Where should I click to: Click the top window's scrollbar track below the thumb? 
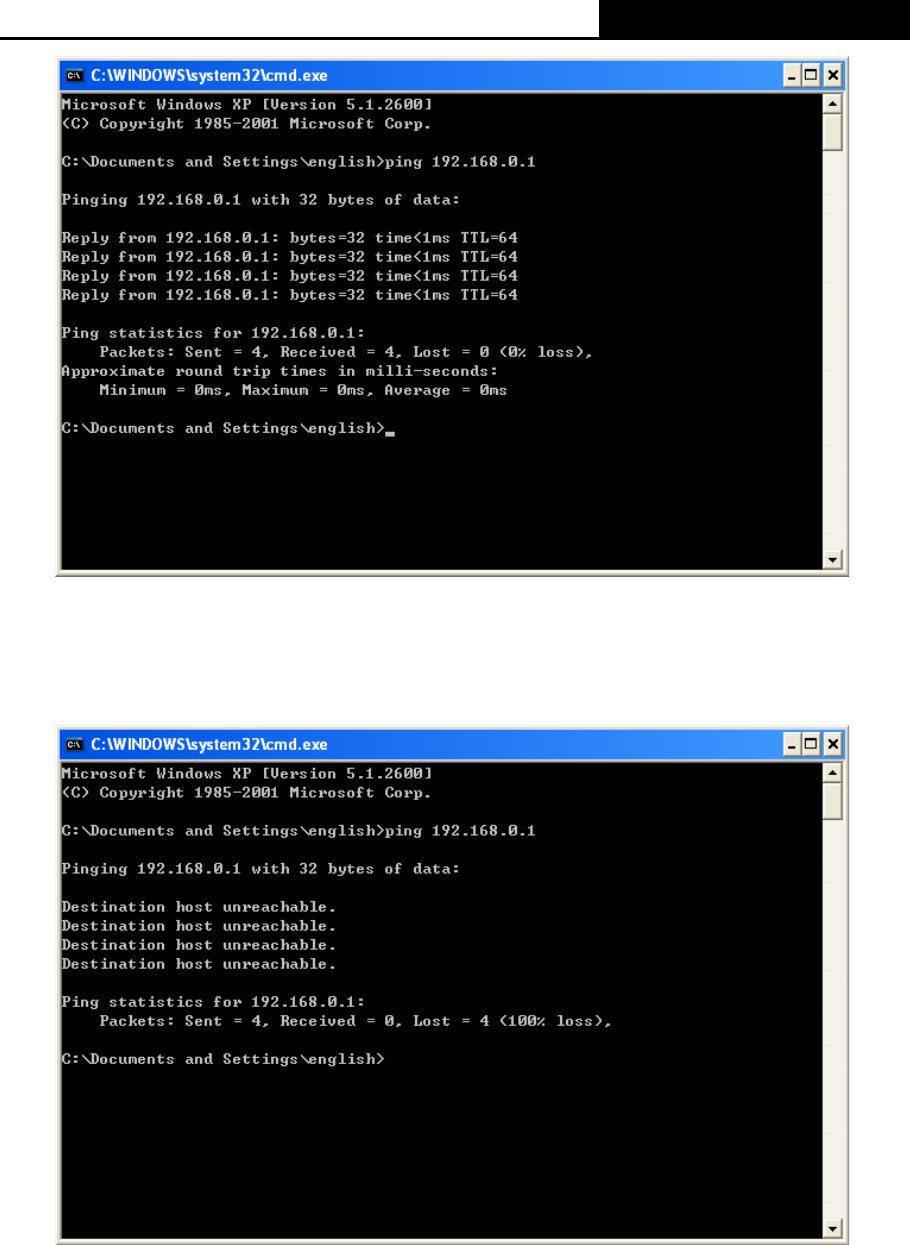pyautogui.click(x=833, y=350)
